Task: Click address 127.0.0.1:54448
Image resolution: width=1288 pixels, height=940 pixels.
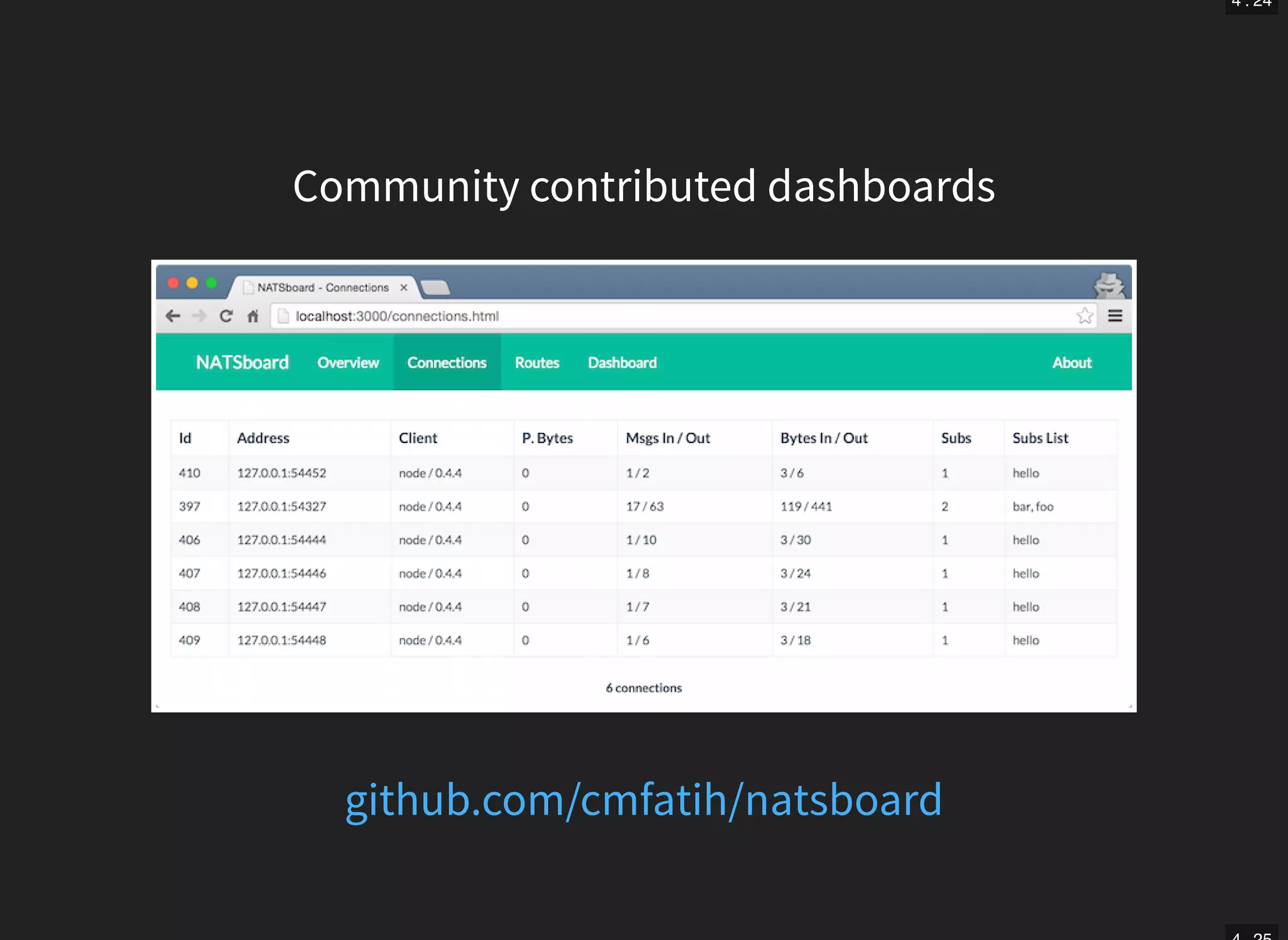Action: 281,640
